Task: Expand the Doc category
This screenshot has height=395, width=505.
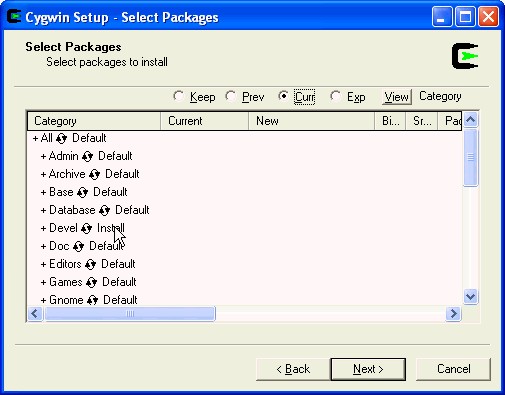Action: coord(43,247)
